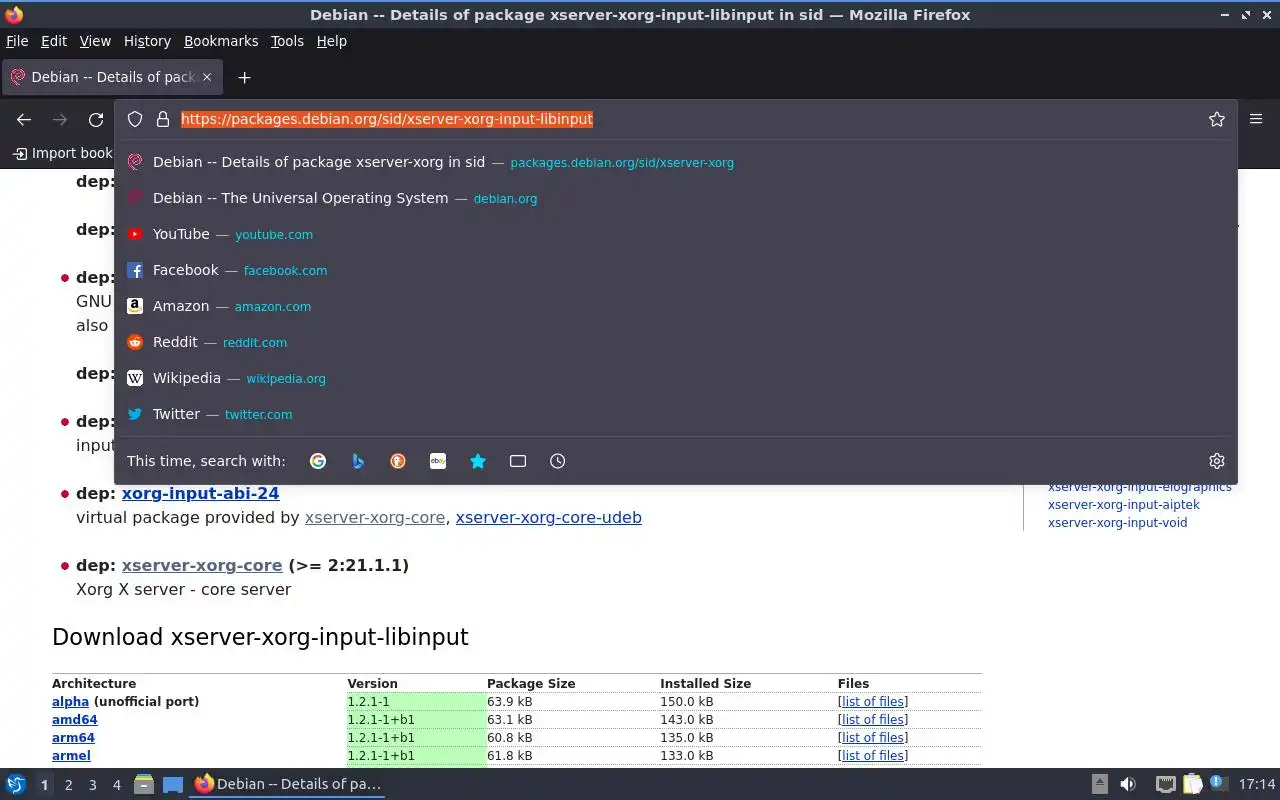Select the Wikipedia suggestion
Image resolution: width=1280 pixels, height=800 pixels.
click(x=676, y=378)
